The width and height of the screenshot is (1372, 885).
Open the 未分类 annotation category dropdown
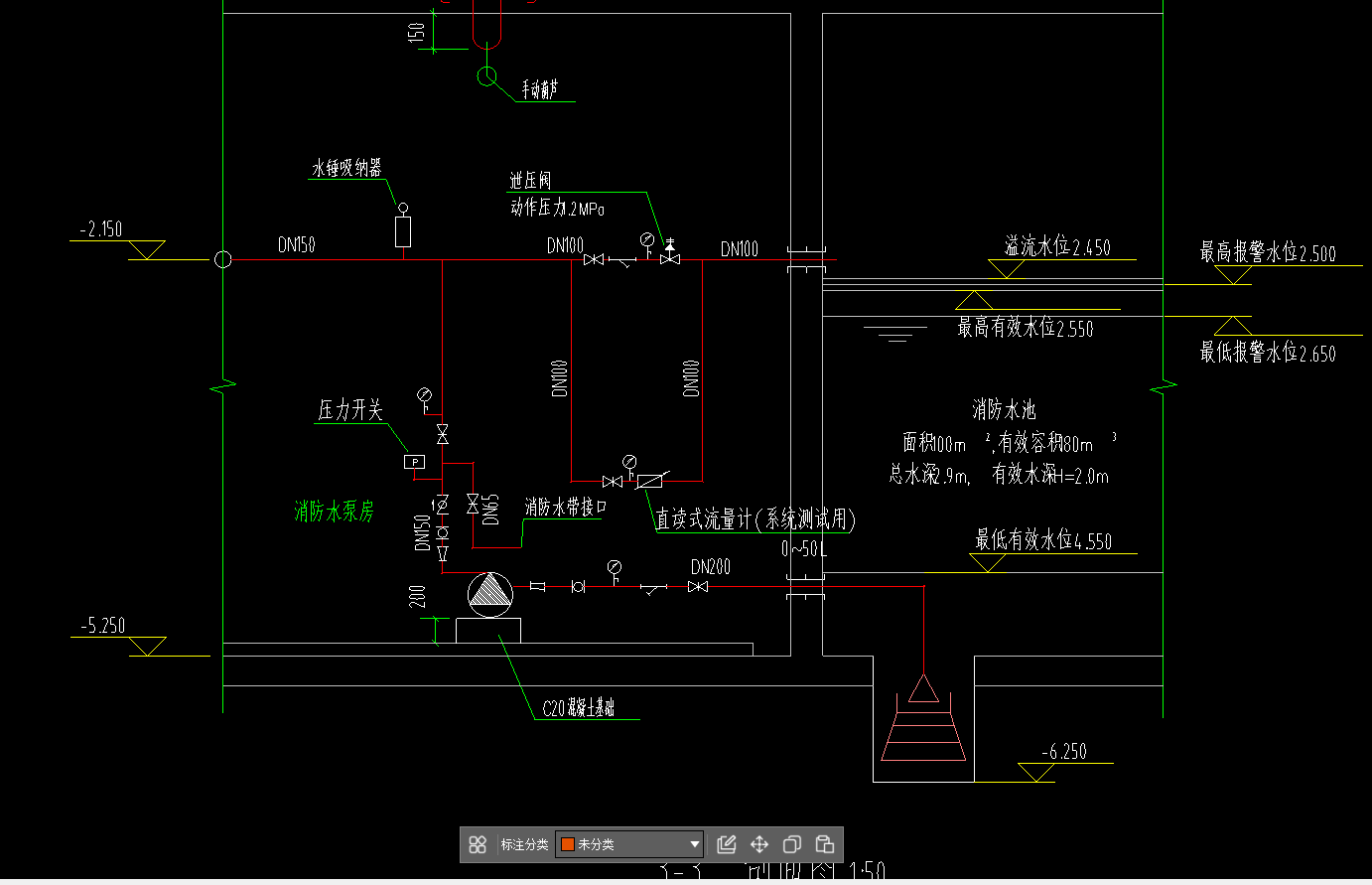[x=629, y=844]
